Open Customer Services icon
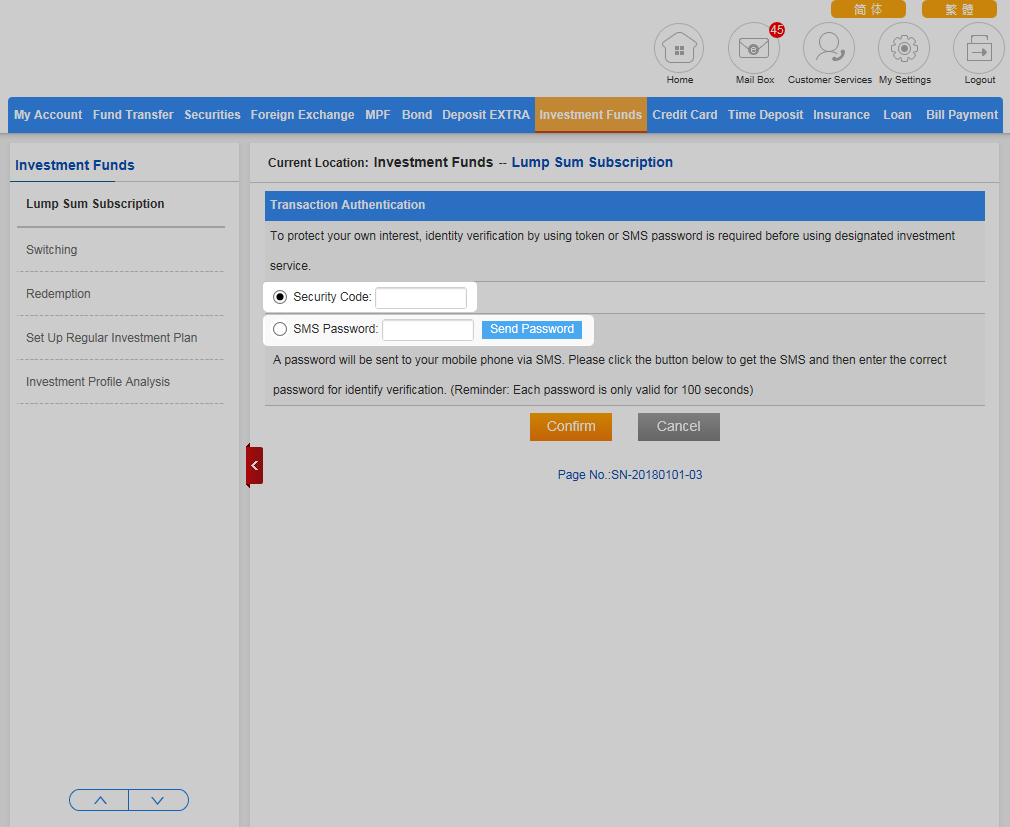Viewport: 1010px width, 827px height. (x=829, y=49)
